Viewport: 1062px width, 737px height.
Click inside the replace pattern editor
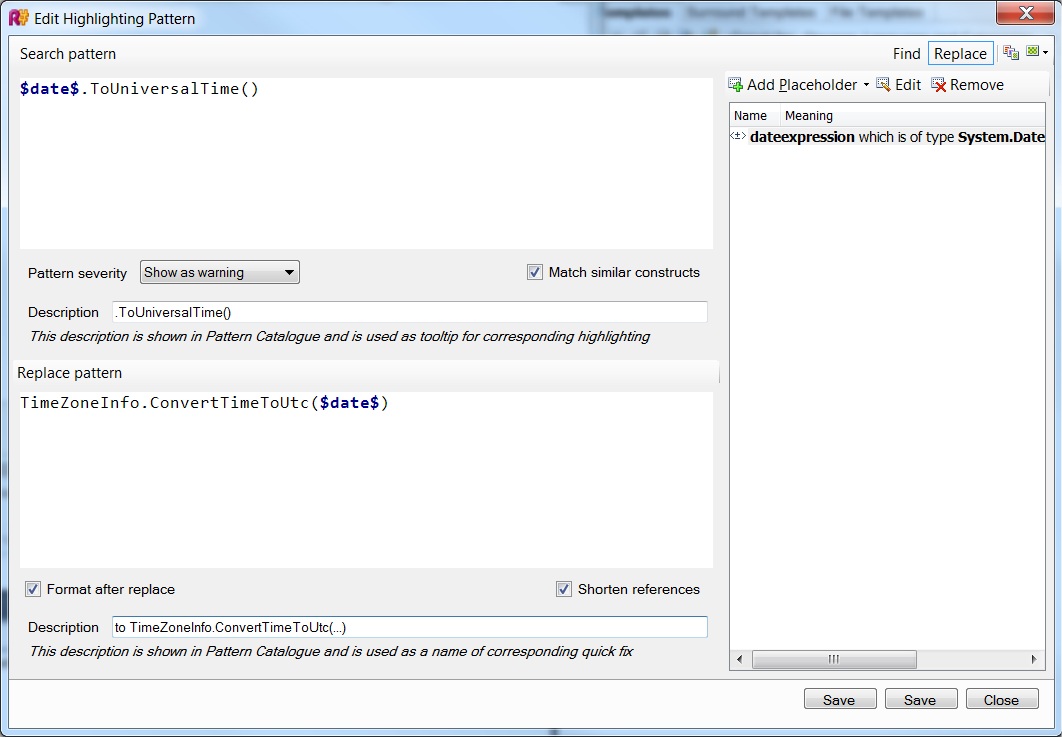pos(366,480)
